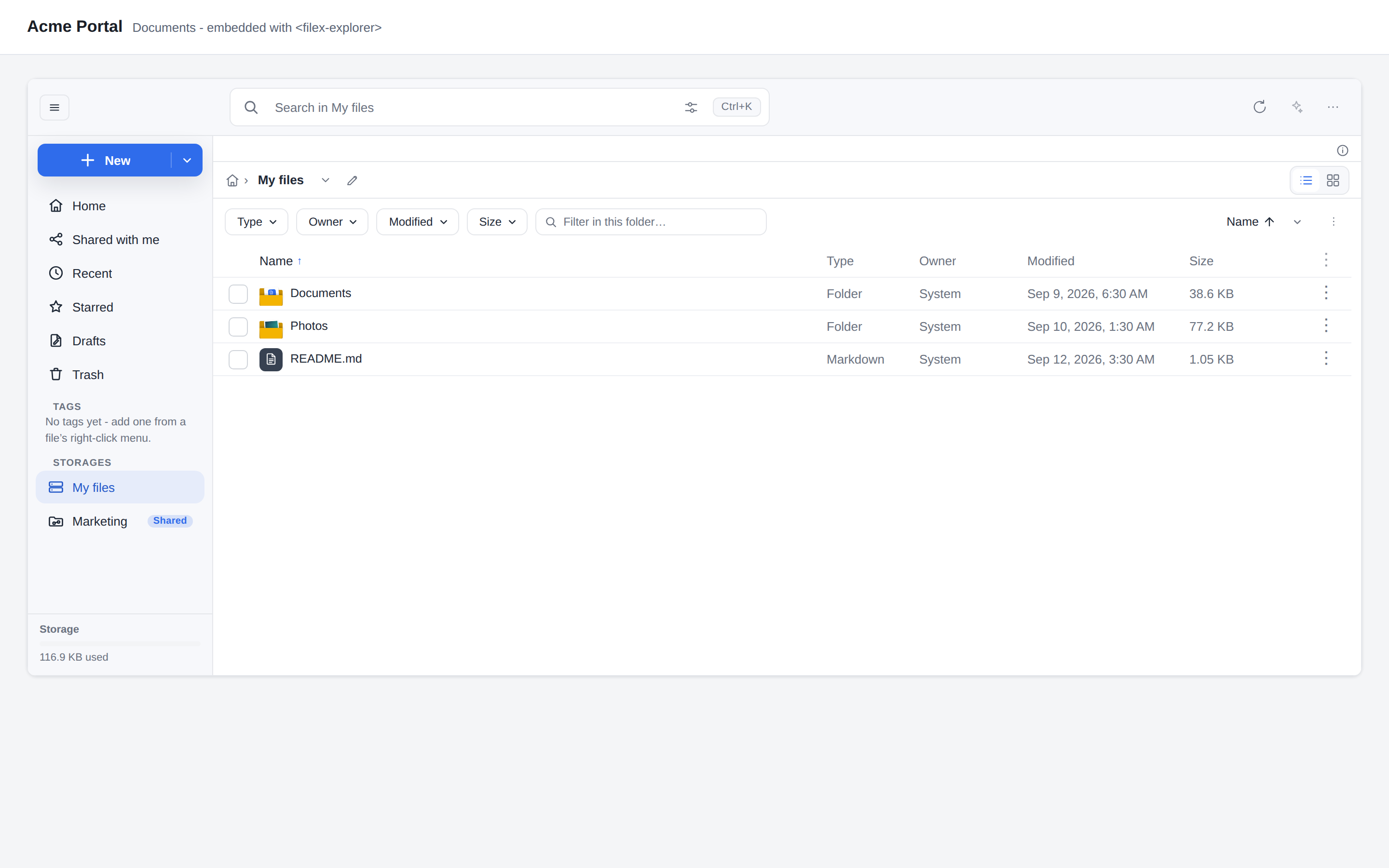Refresh the file list
The height and width of the screenshot is (868, 1389).
pyautogui.click(x=1259, y=107)
